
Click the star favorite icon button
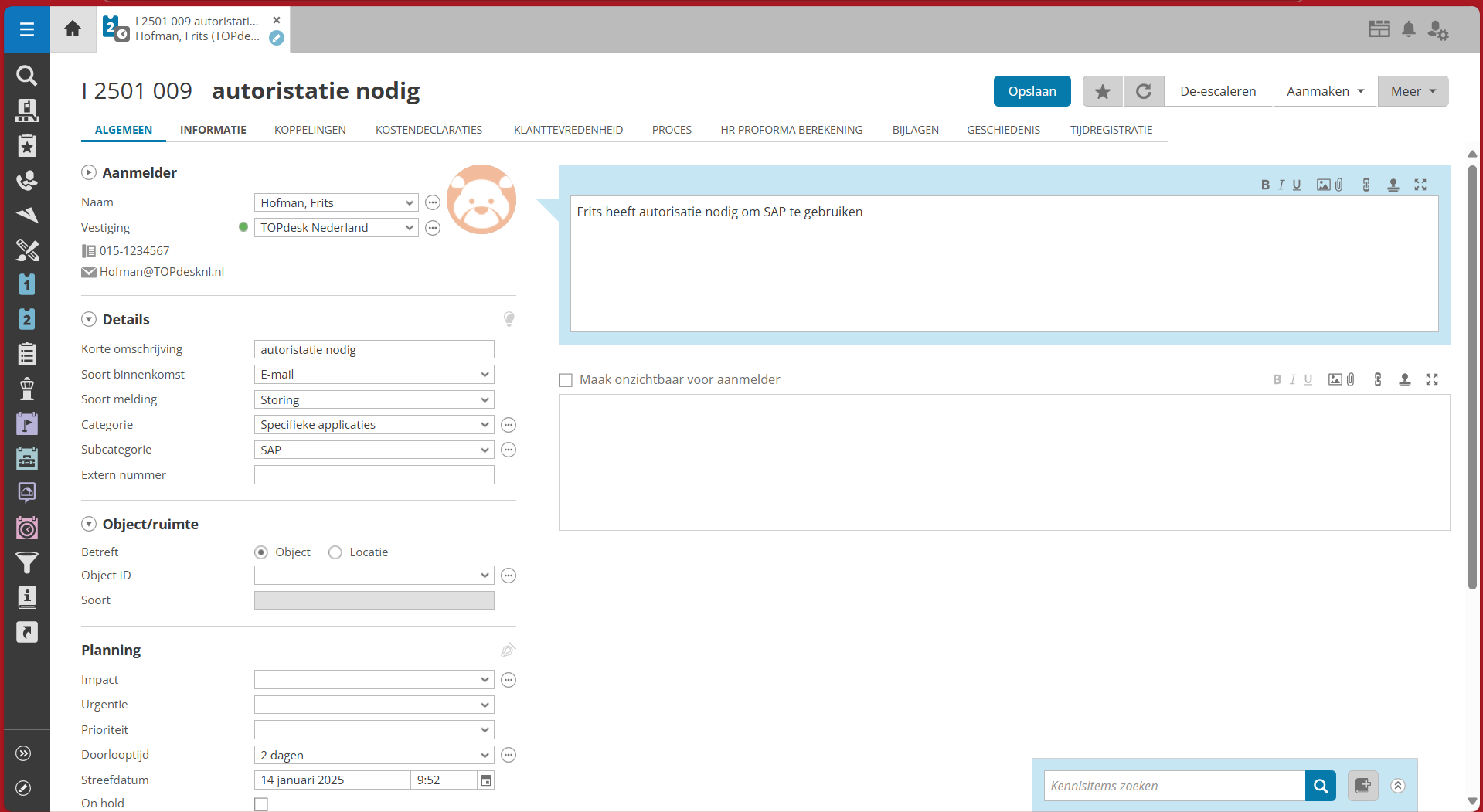[x=1103, y=92]
